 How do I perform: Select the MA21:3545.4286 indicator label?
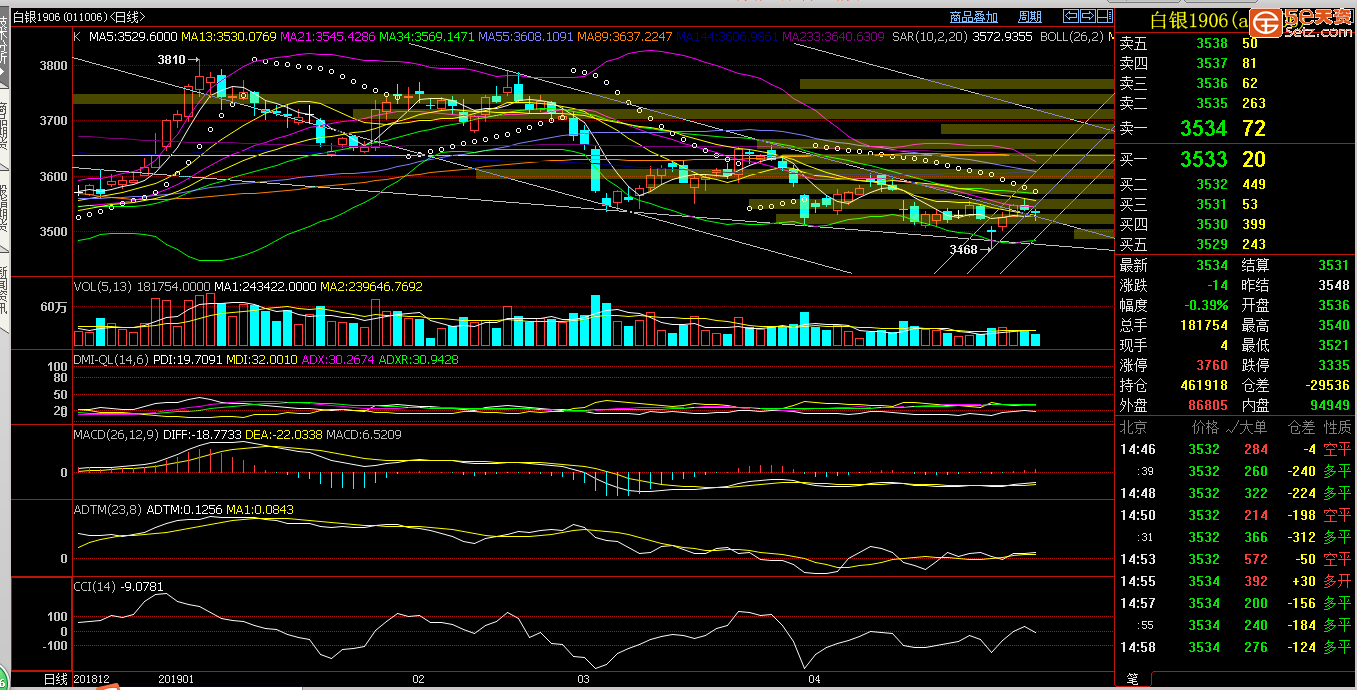[328, 37]
